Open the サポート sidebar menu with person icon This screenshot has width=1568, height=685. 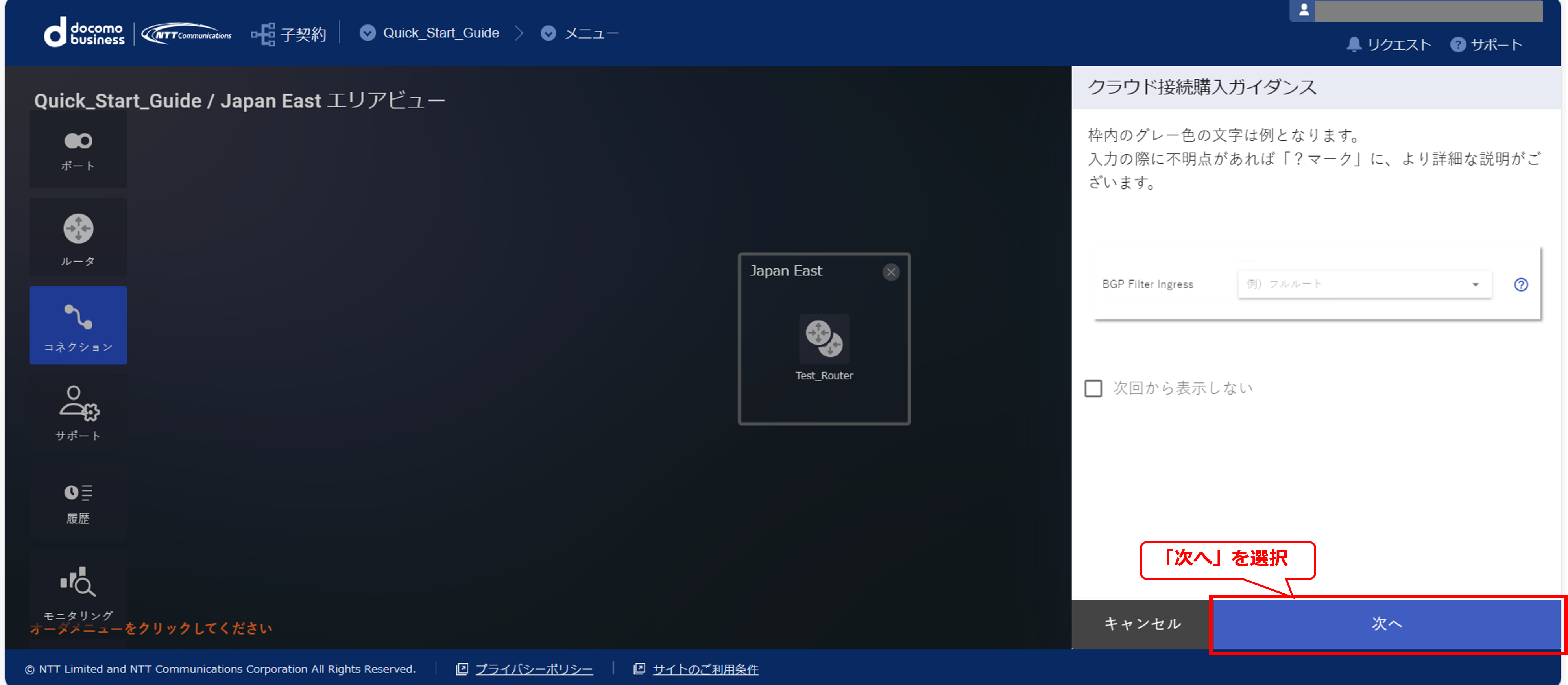(x=78, y=413)
